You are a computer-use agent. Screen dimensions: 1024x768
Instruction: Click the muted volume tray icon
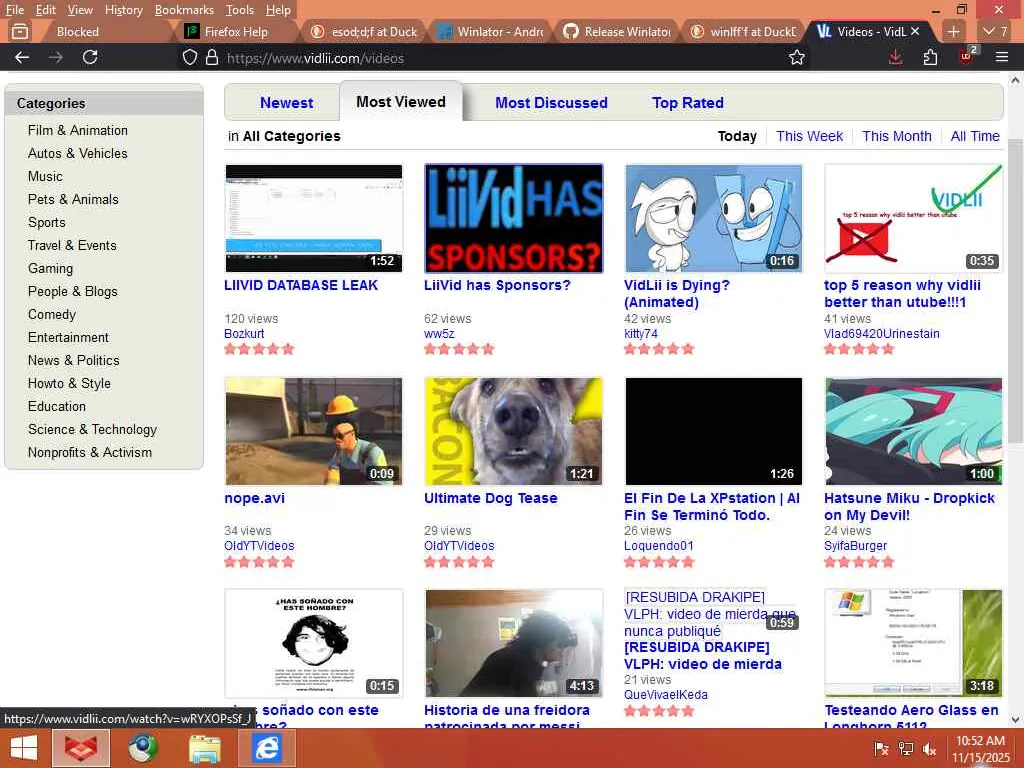929,749
